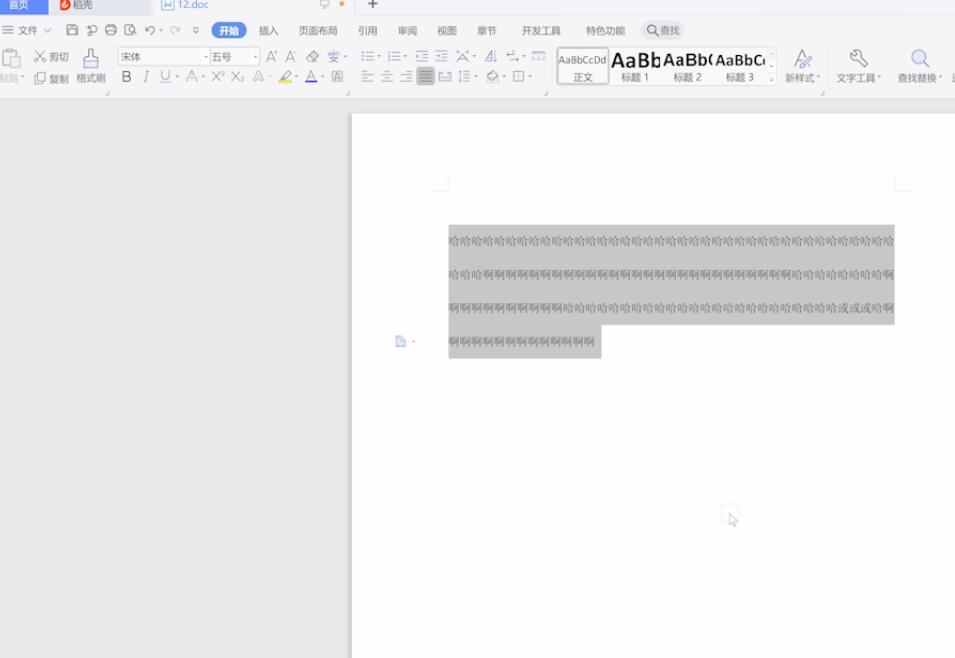Toggle bold formatting
This screenshot has width=955, height=658.
coord(126,77)
